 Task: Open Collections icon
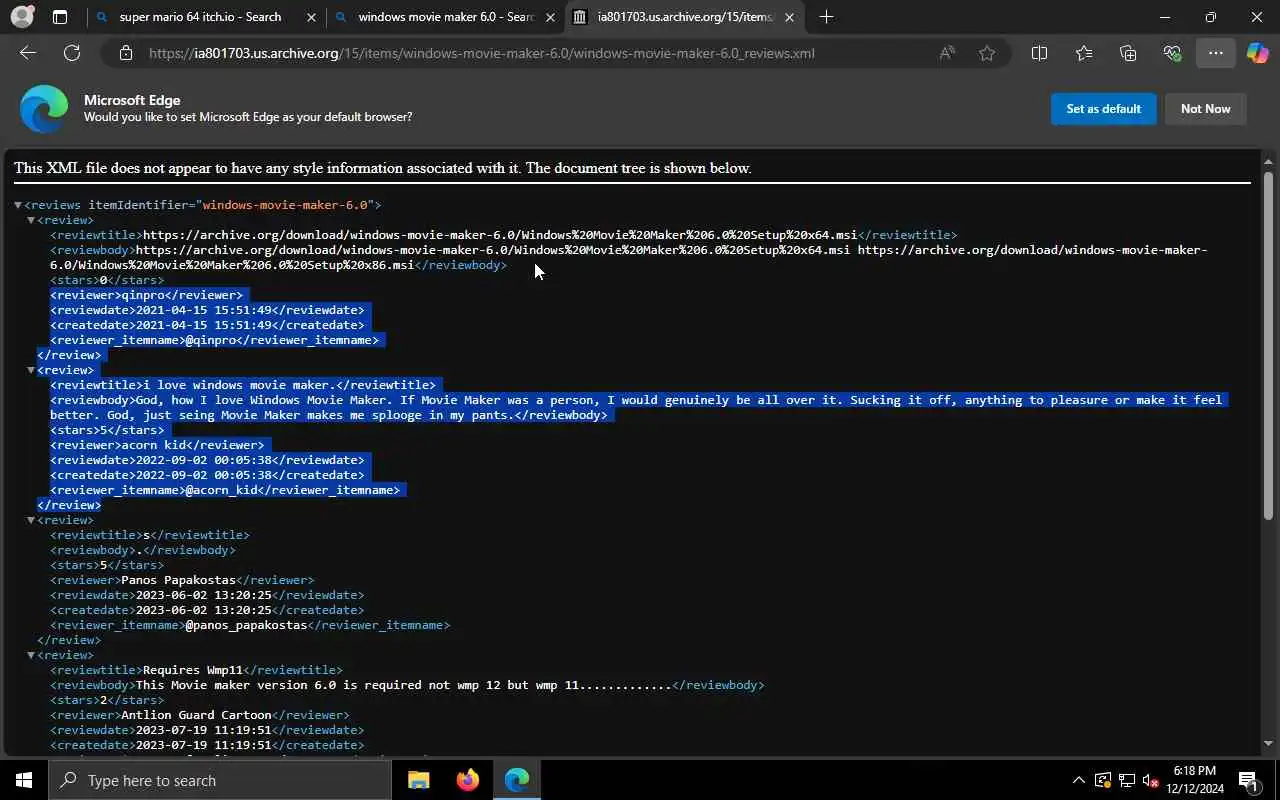[x=1128, y=53]
